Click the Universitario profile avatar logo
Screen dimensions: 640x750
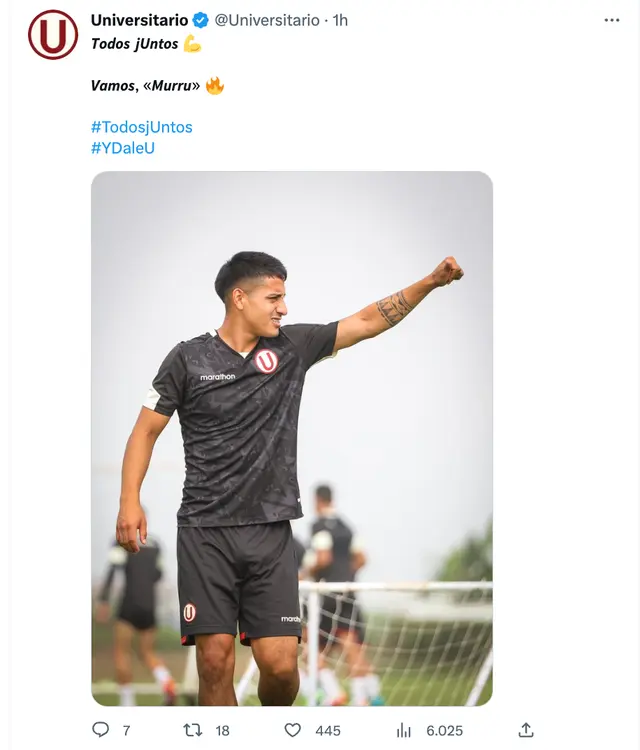pos(53,35)
